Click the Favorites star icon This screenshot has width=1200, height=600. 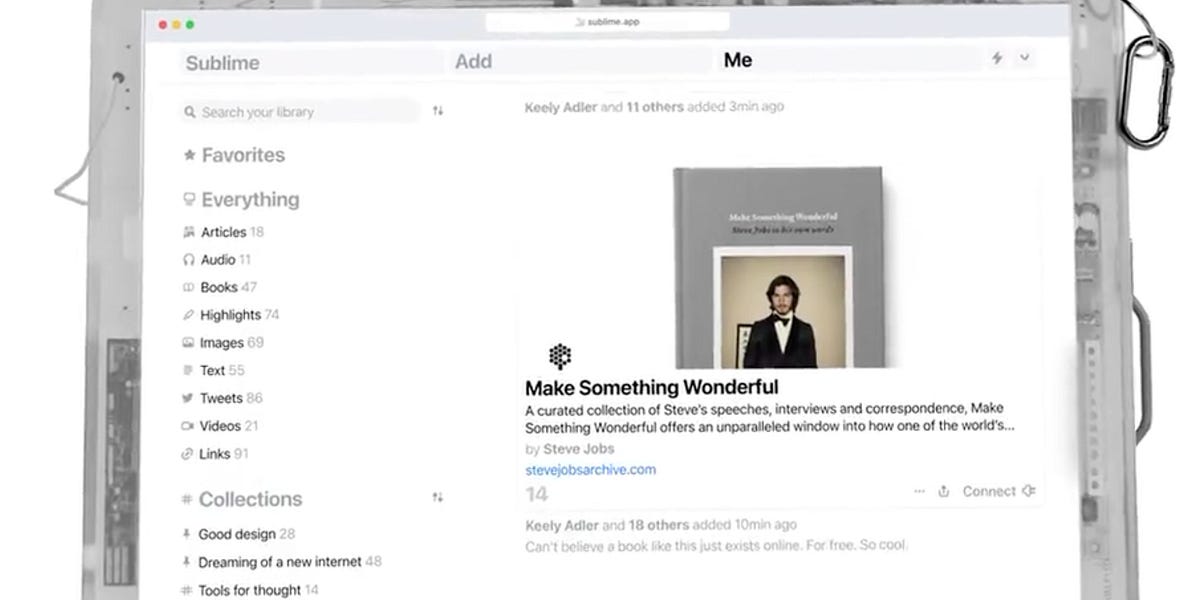189,155
